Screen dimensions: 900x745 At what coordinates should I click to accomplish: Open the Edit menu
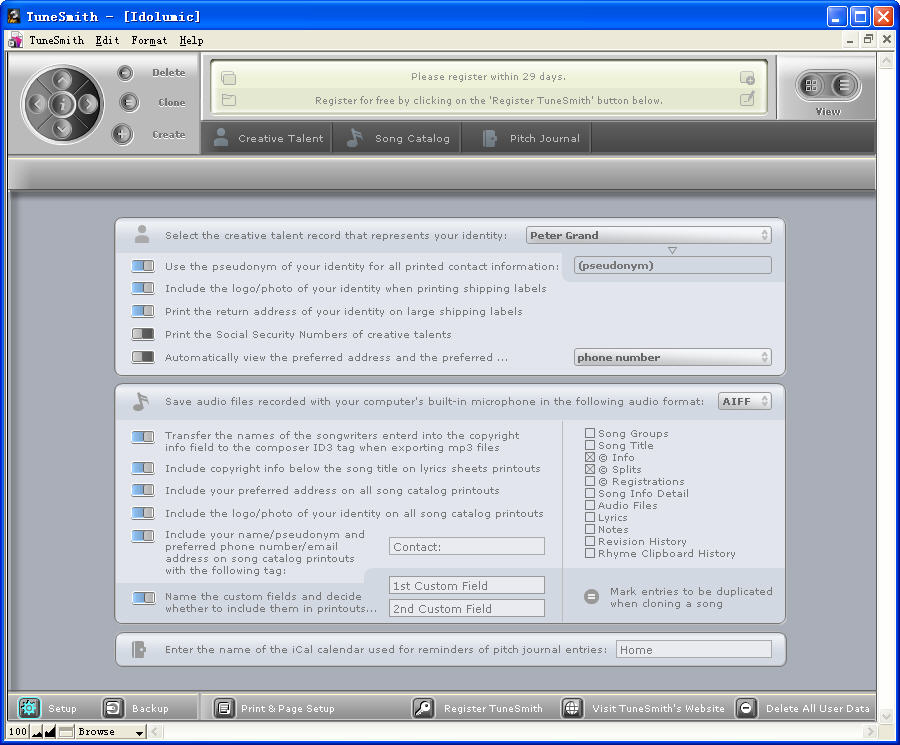coord(107,40)
